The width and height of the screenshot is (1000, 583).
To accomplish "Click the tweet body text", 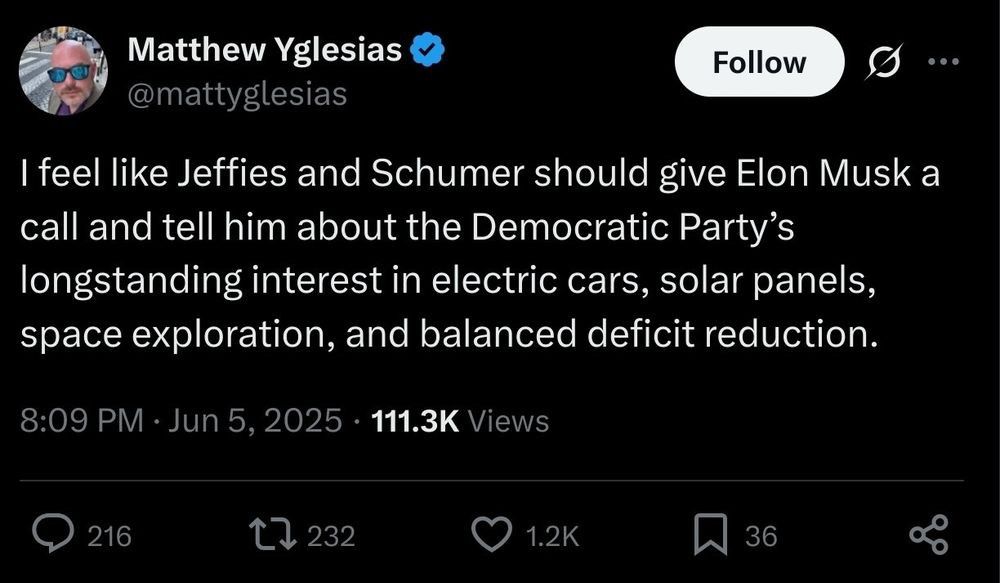I will pyautogui.click(x=480, y=255).
